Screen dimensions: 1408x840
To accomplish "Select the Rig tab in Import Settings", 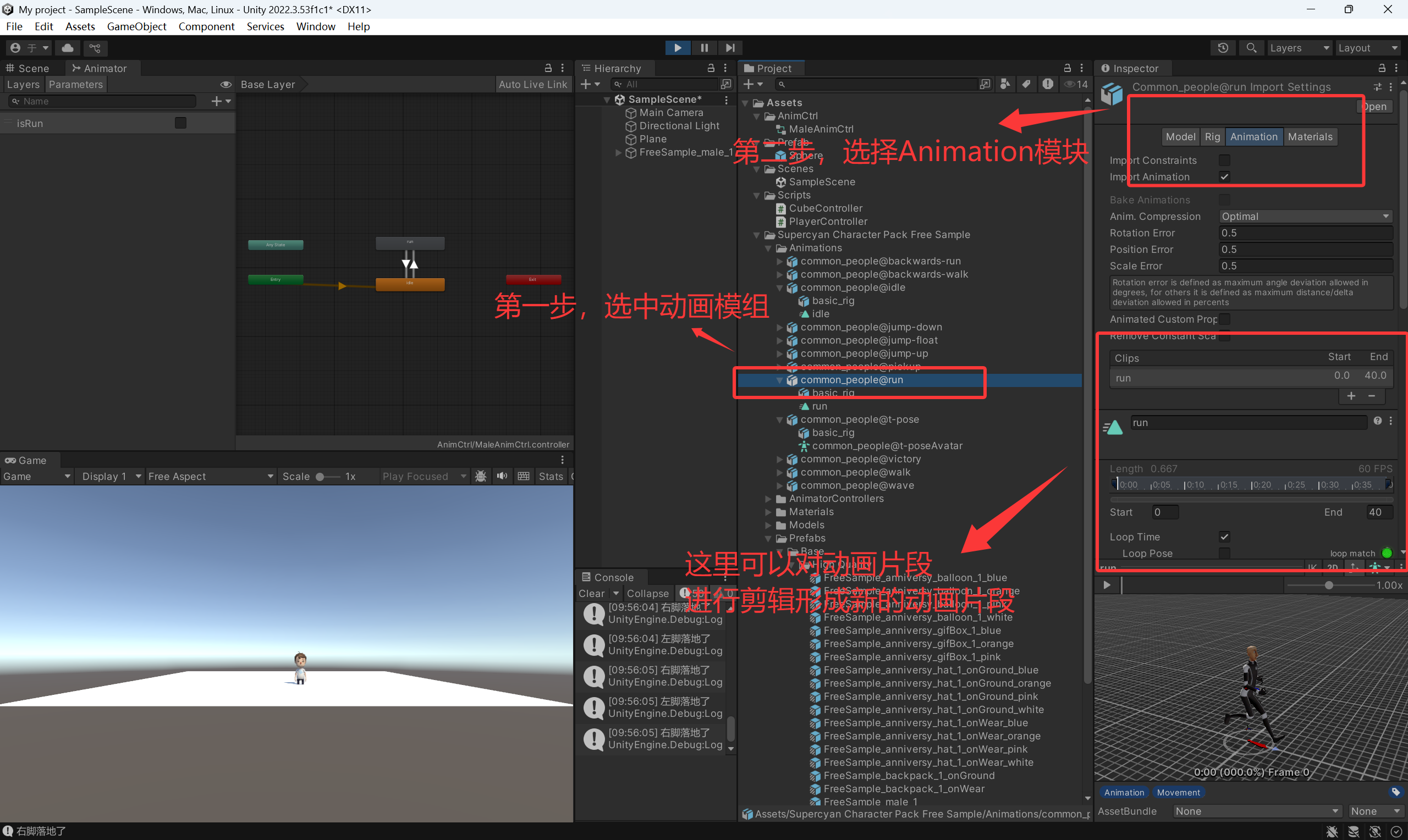I will [1212, 136].
